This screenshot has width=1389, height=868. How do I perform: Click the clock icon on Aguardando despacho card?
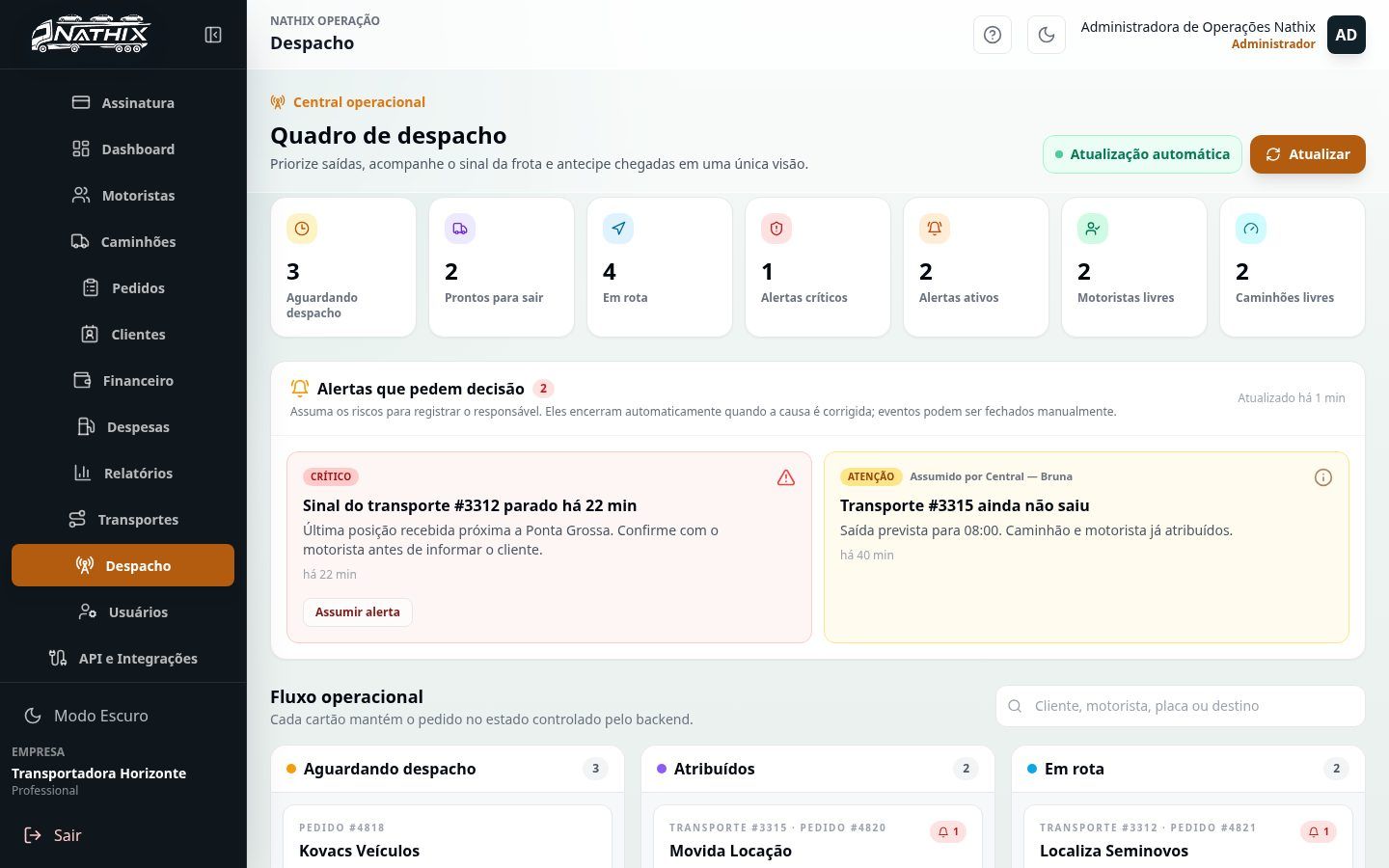click(x=302, y=229)
